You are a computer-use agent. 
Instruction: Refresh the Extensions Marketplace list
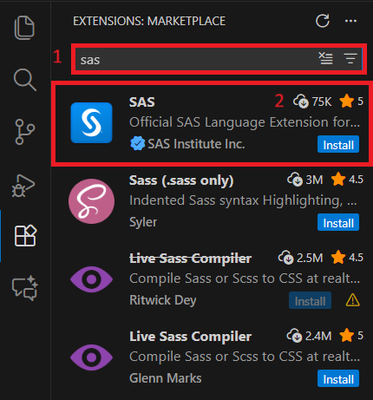point(322,21)
